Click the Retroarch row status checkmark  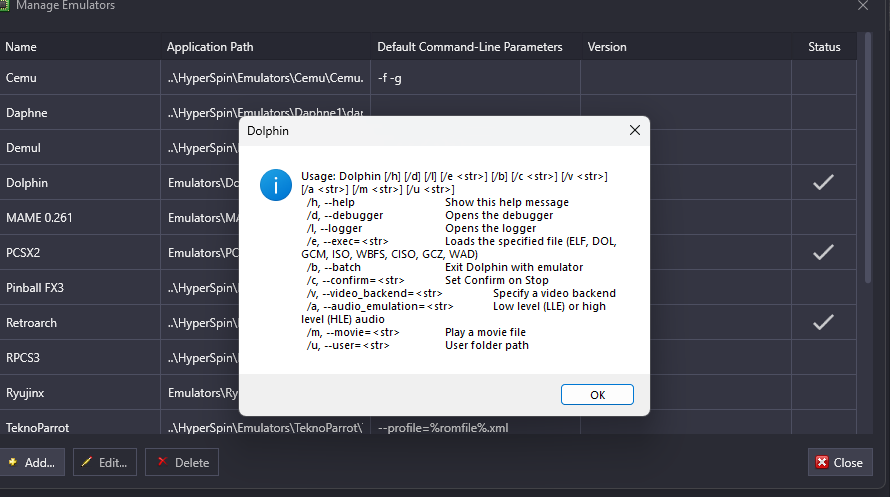(x=823, y=322)
